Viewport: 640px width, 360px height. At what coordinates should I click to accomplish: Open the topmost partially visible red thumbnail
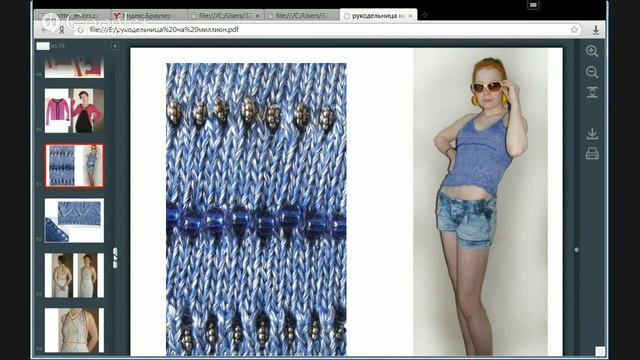pos(74,67)
